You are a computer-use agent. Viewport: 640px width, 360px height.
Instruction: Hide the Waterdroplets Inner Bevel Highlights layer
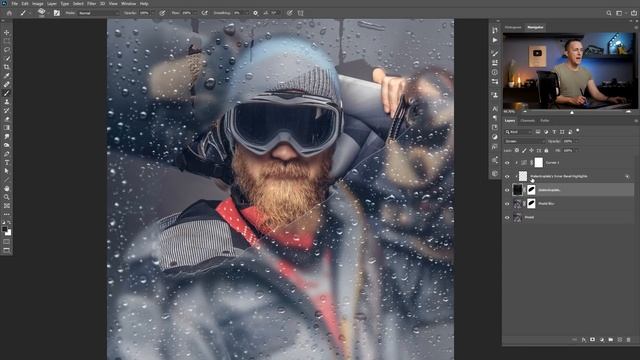(x=507, y=176)
